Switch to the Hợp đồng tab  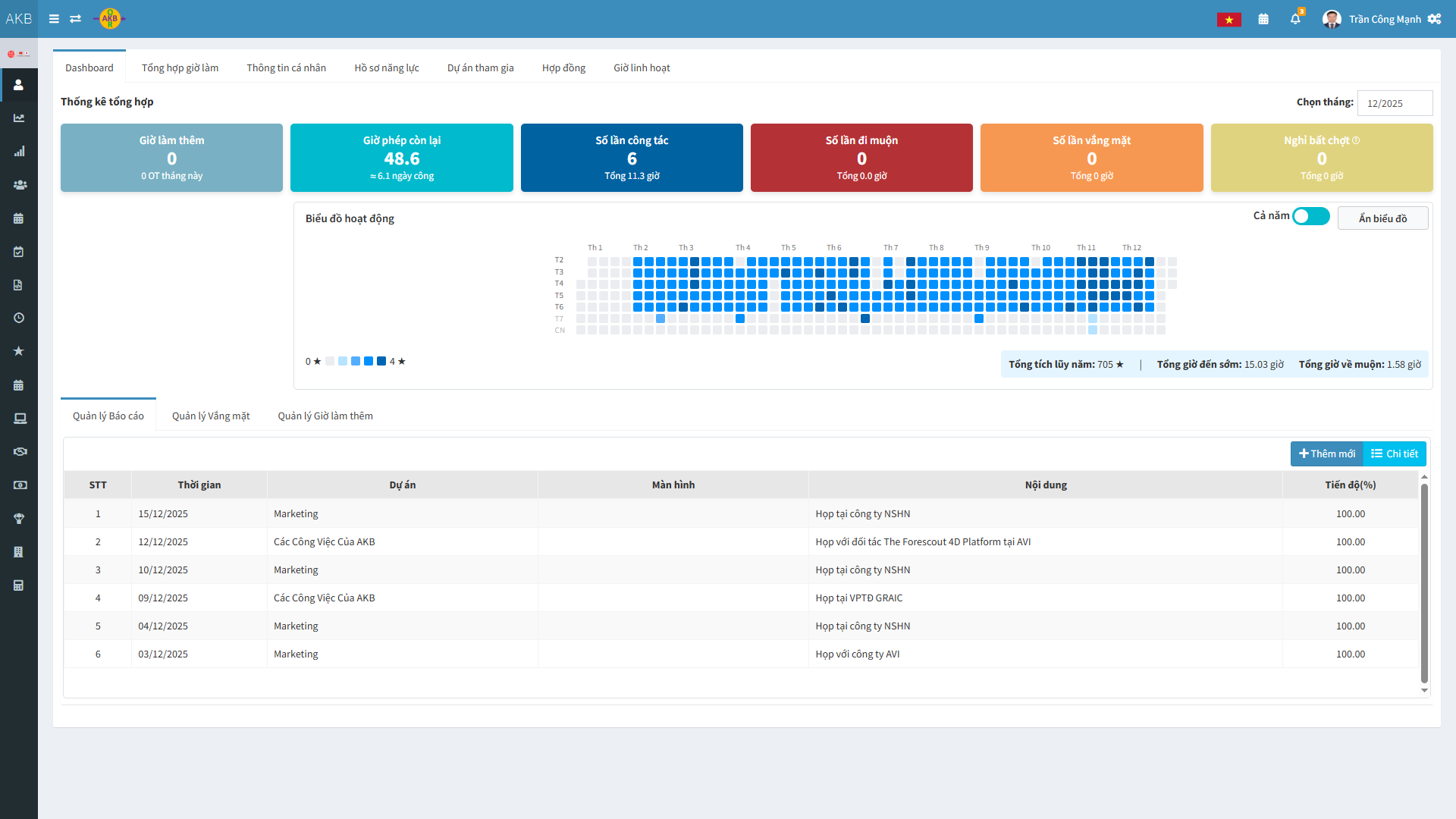point(563,67)
